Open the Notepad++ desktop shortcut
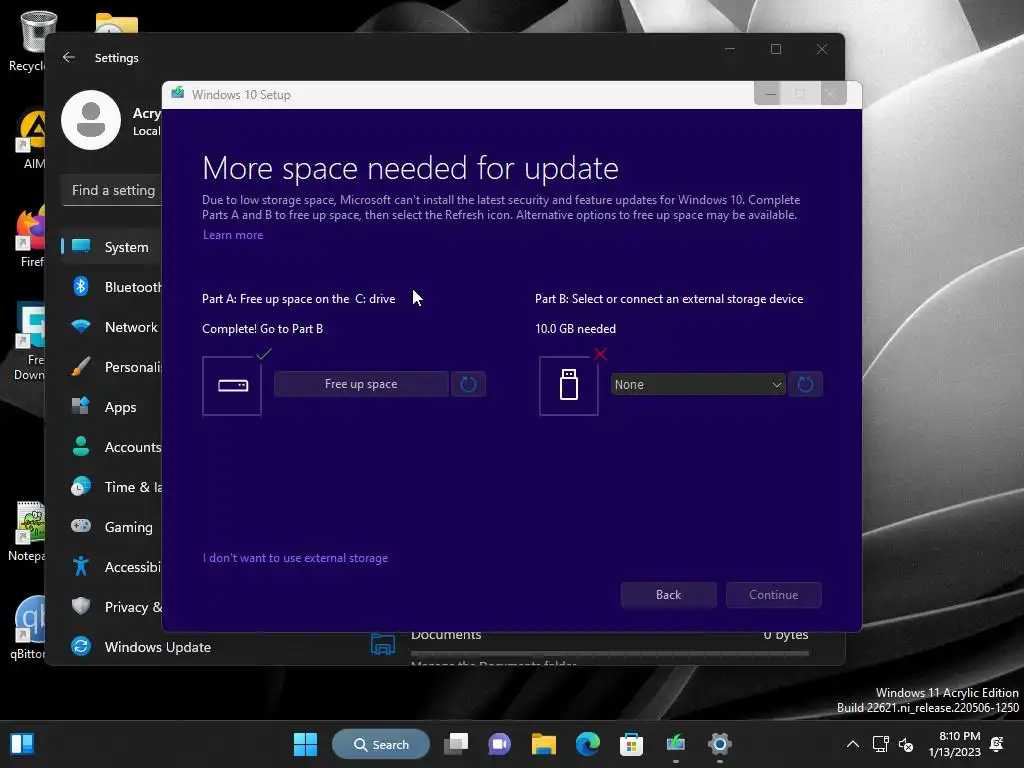 (x=29, y=532)
